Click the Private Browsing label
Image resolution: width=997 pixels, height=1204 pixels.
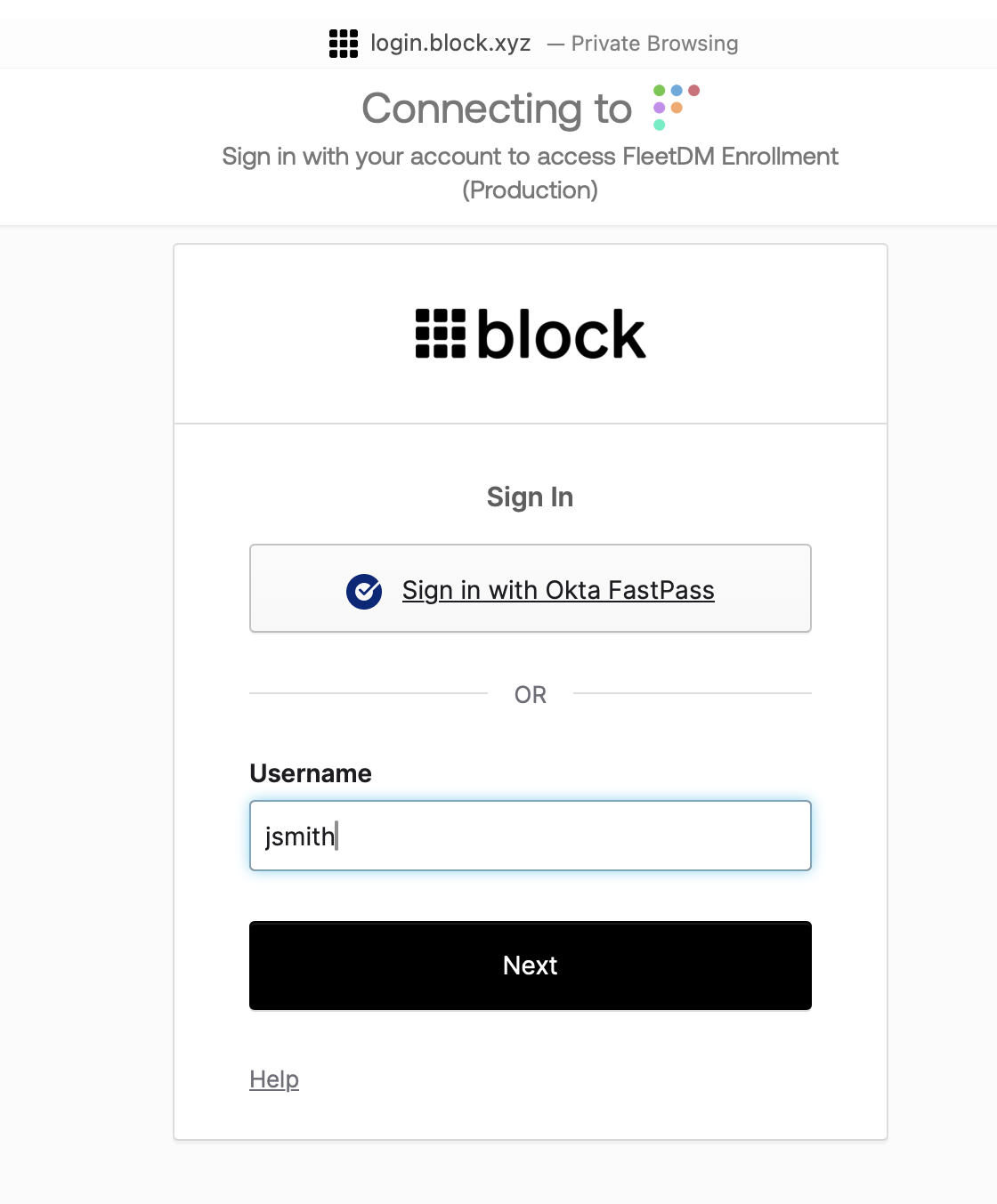tap(654, 44)
